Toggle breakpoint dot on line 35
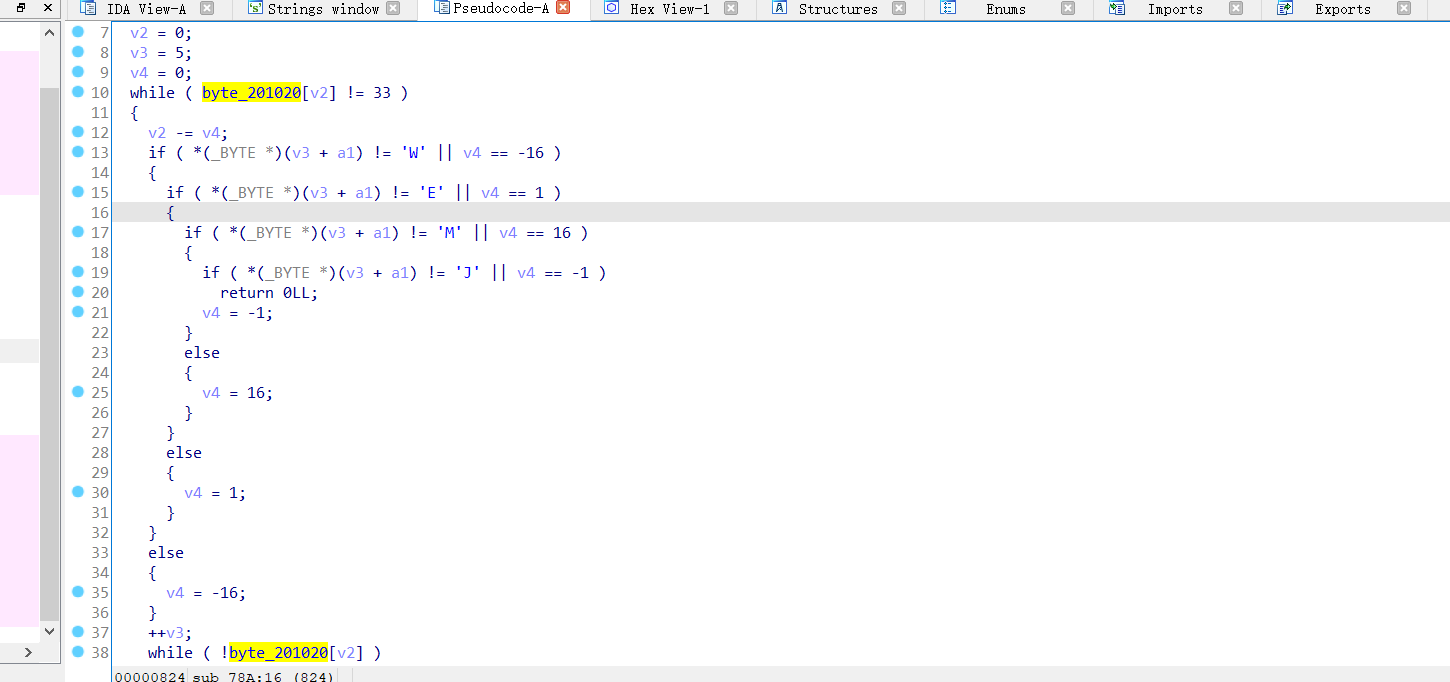 coord(78,592)
